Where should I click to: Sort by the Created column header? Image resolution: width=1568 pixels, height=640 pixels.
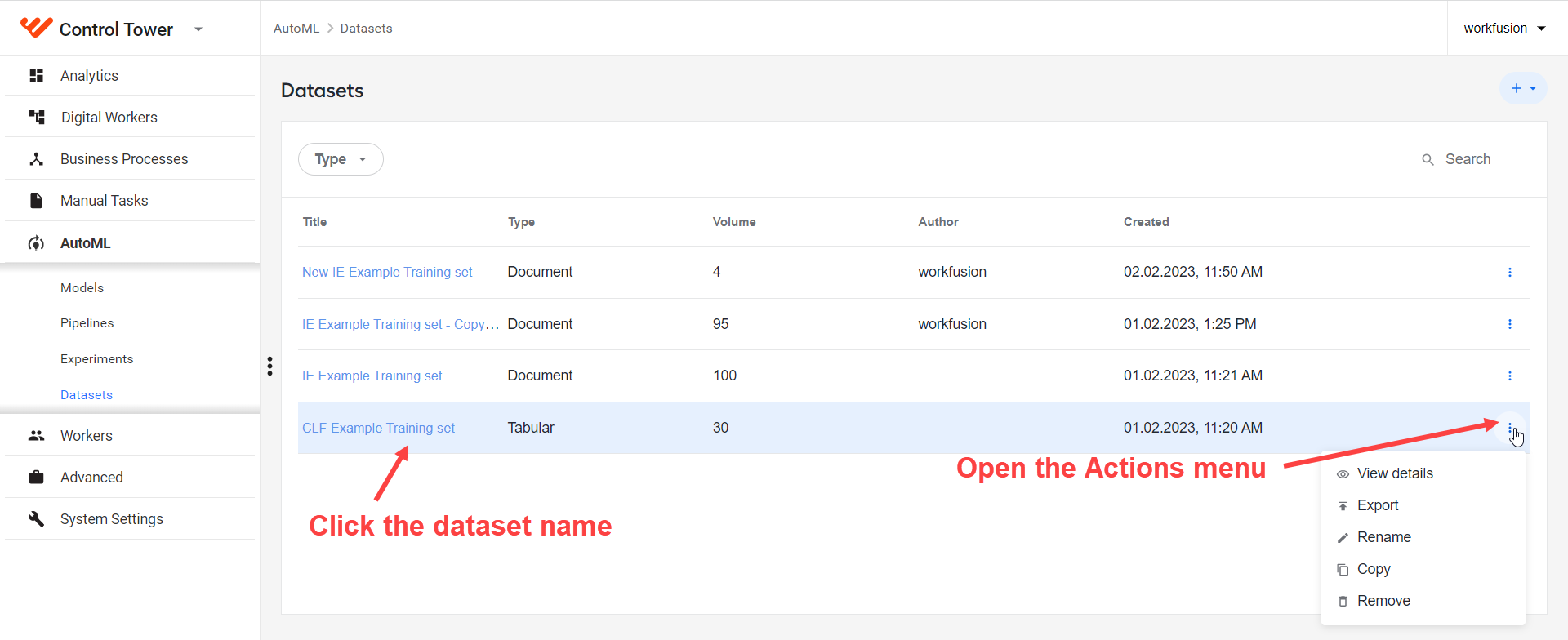point(1147,222)
